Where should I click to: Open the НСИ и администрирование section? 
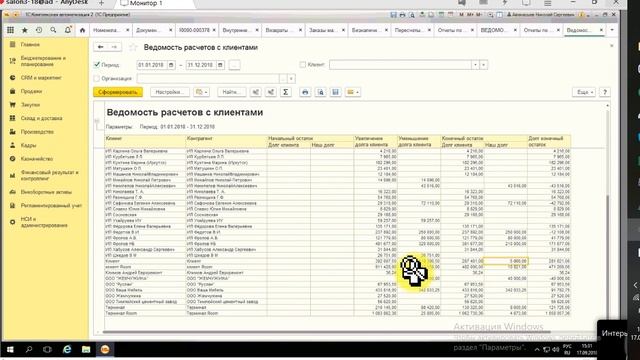44,222
